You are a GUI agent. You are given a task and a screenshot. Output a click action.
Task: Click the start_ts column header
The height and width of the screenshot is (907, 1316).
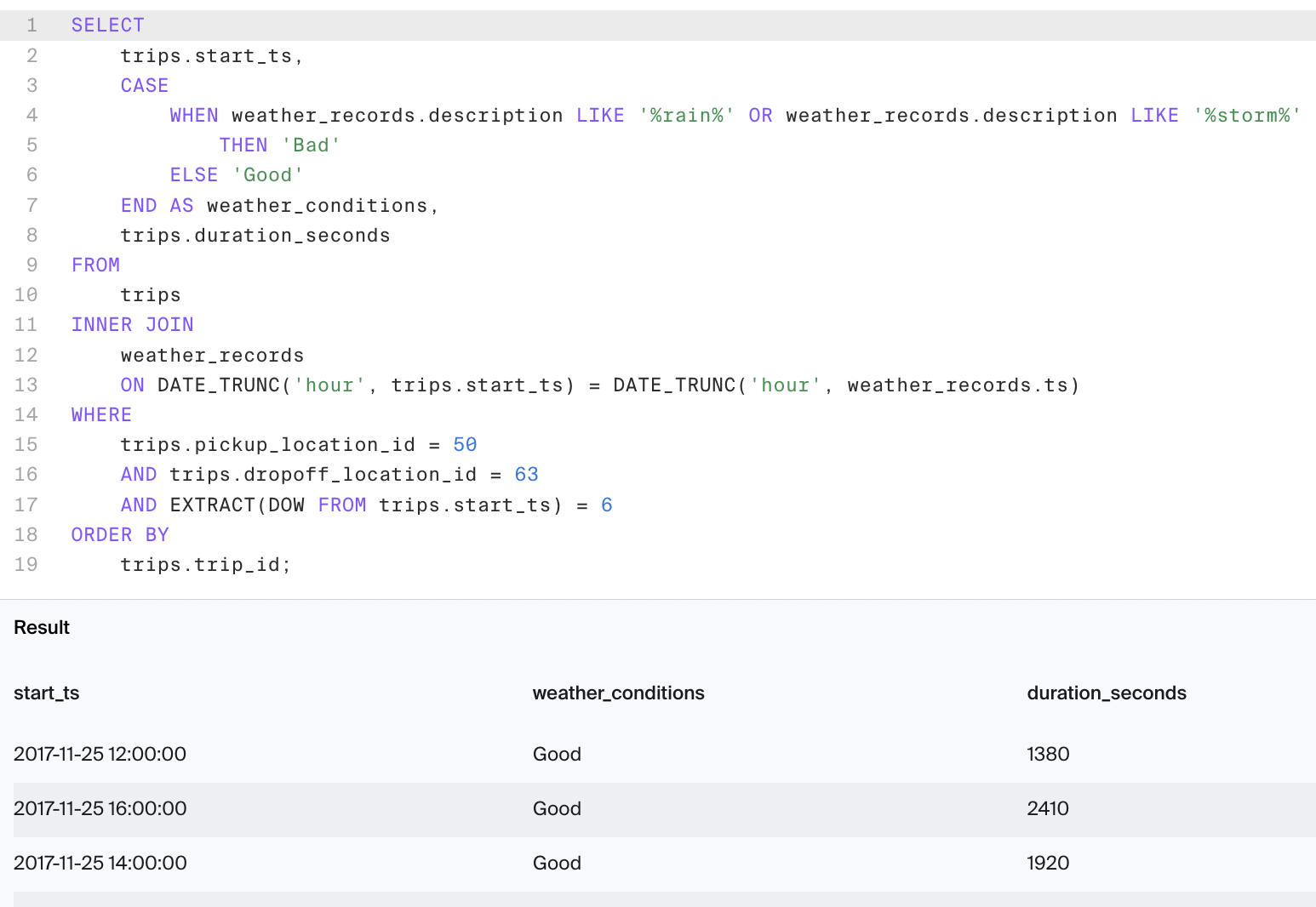point(47,693)
